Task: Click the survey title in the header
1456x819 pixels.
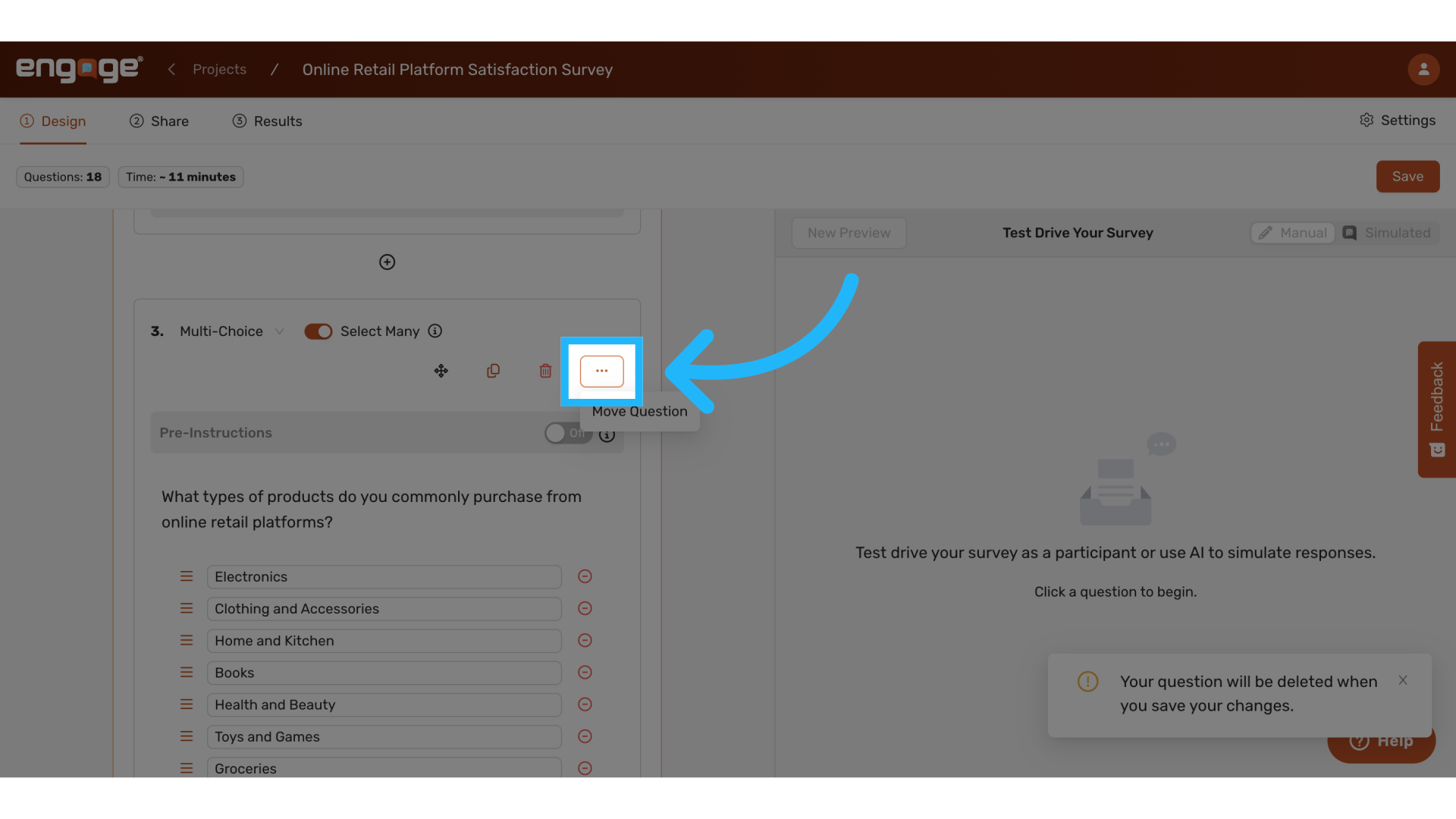Action: coord(457,70)
